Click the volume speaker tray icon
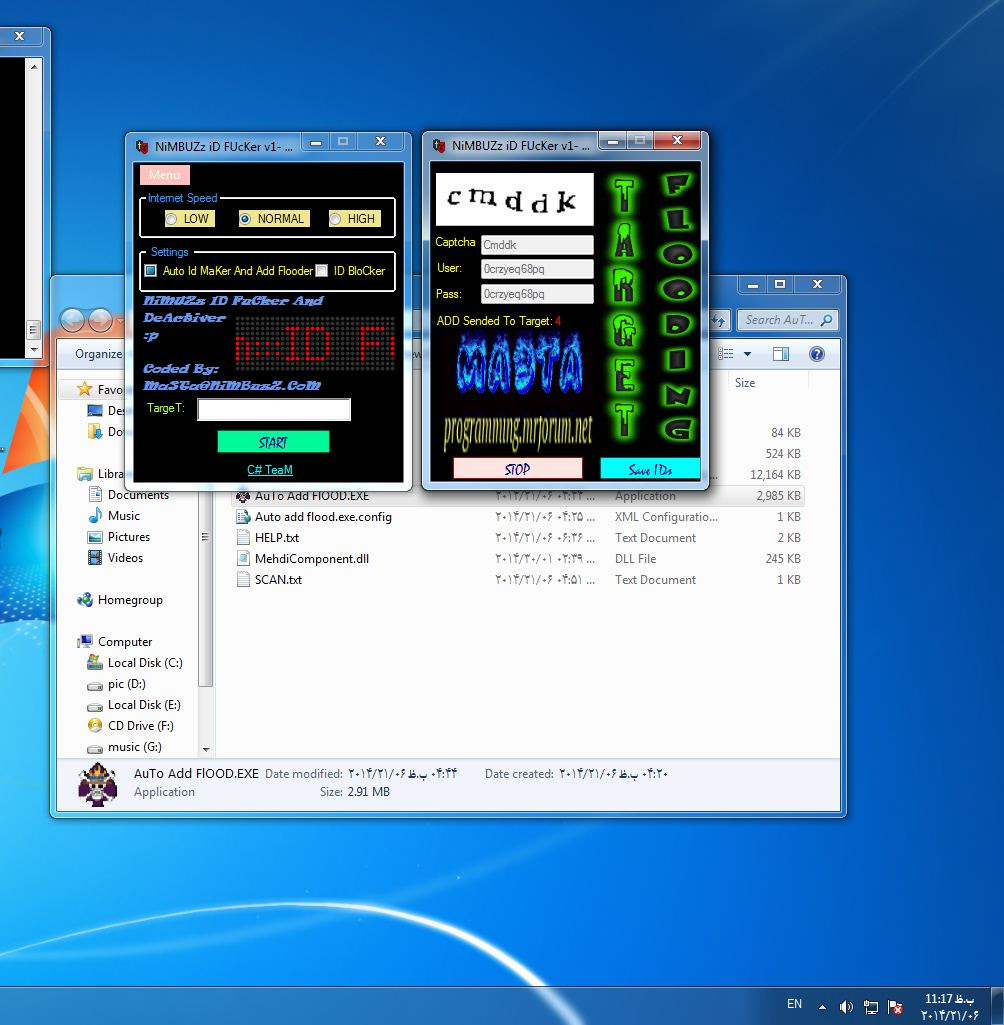 pos(846,1007)
